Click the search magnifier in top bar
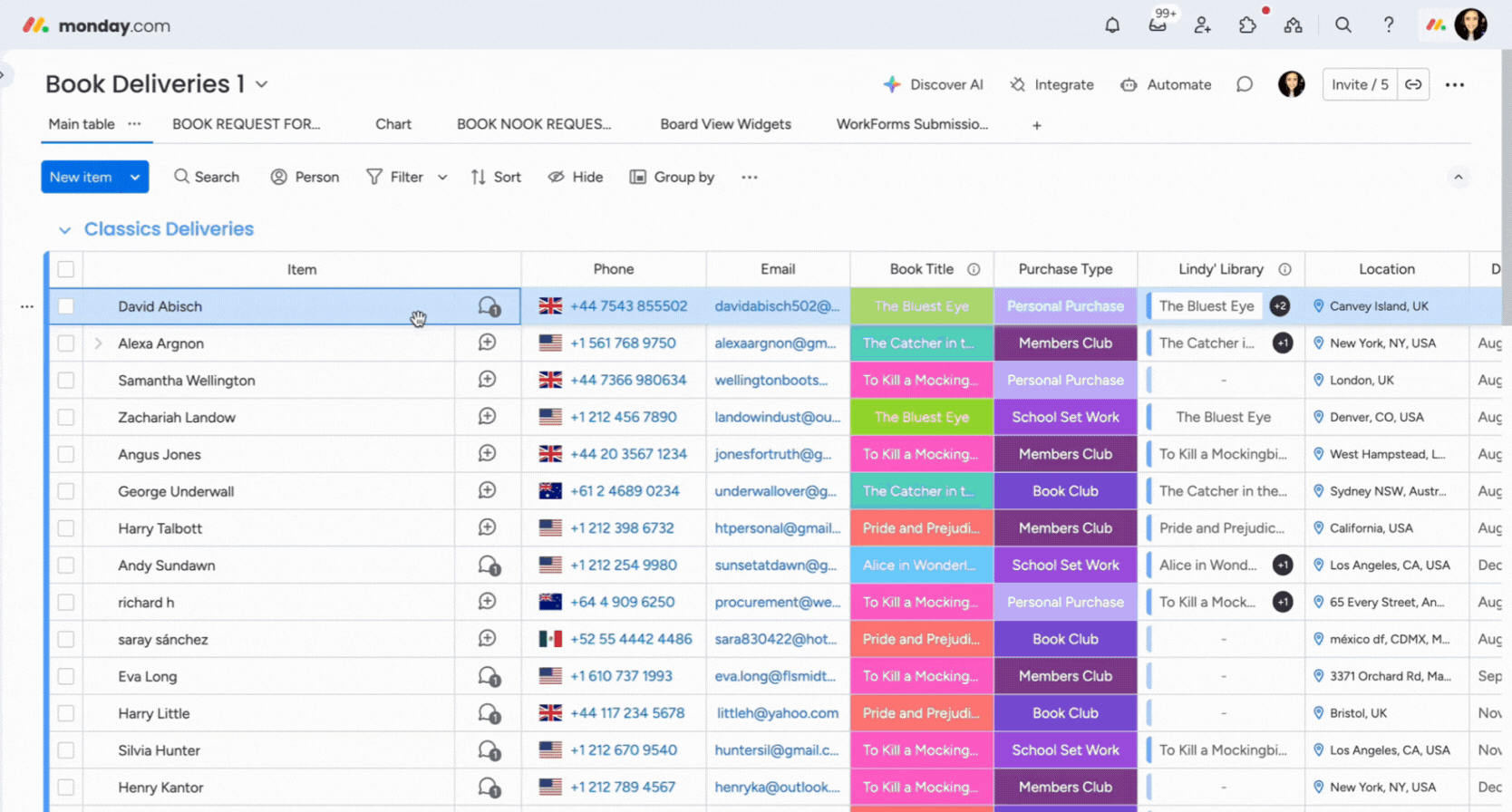The image size is (1512, 812). (1343, 25)
